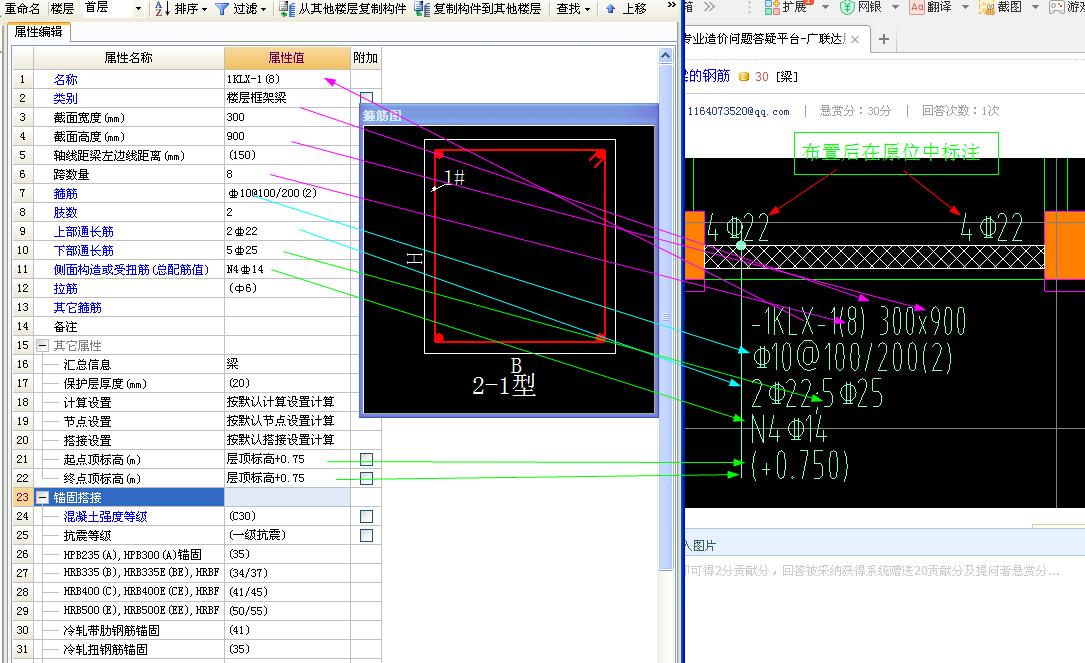Click the copy components from other floors icon
This screenshot has height=663, width=1085.
coord(286,9)
